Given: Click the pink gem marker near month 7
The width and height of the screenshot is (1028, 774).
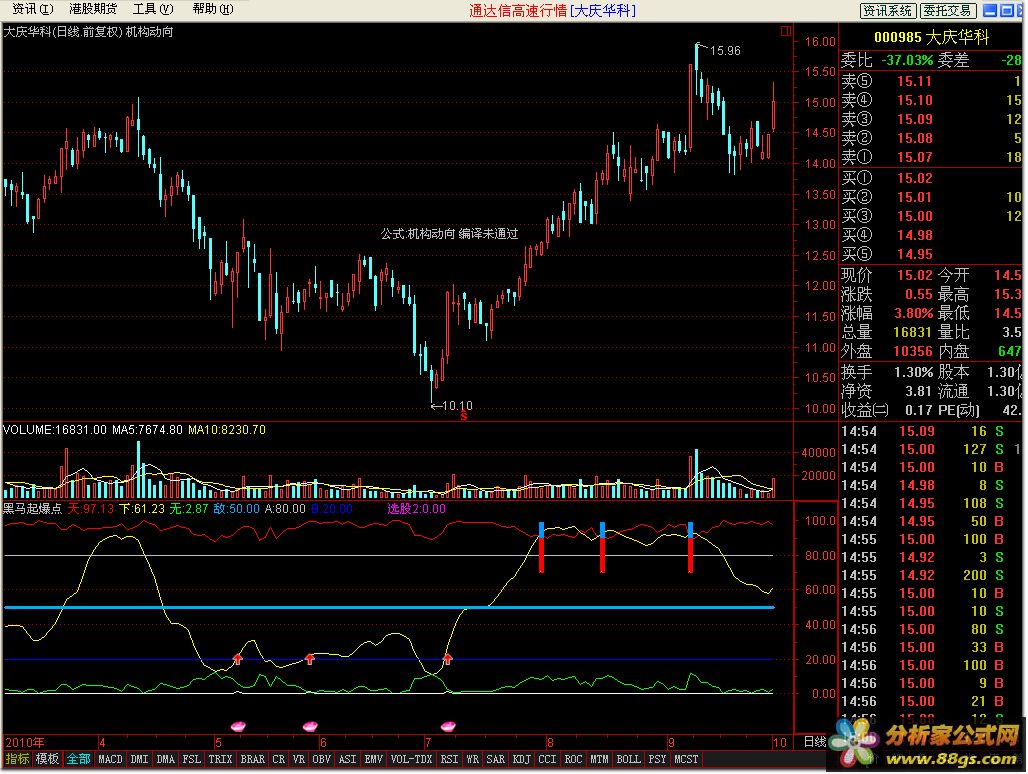Looking at the screenshot, I should (448, 726).
